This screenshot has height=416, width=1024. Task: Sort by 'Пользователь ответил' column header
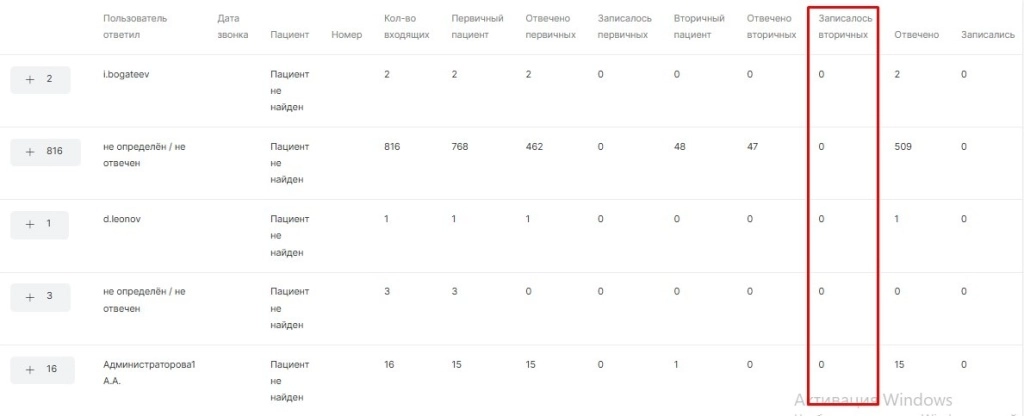tap(136, 27)
